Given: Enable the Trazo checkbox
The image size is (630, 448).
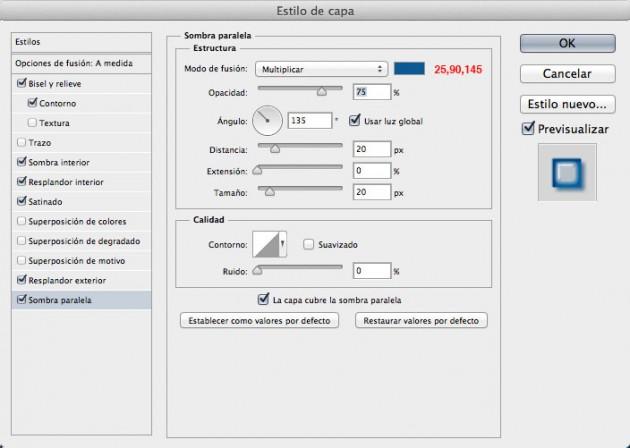Looking at the screenshot, I should coord(22,142).
